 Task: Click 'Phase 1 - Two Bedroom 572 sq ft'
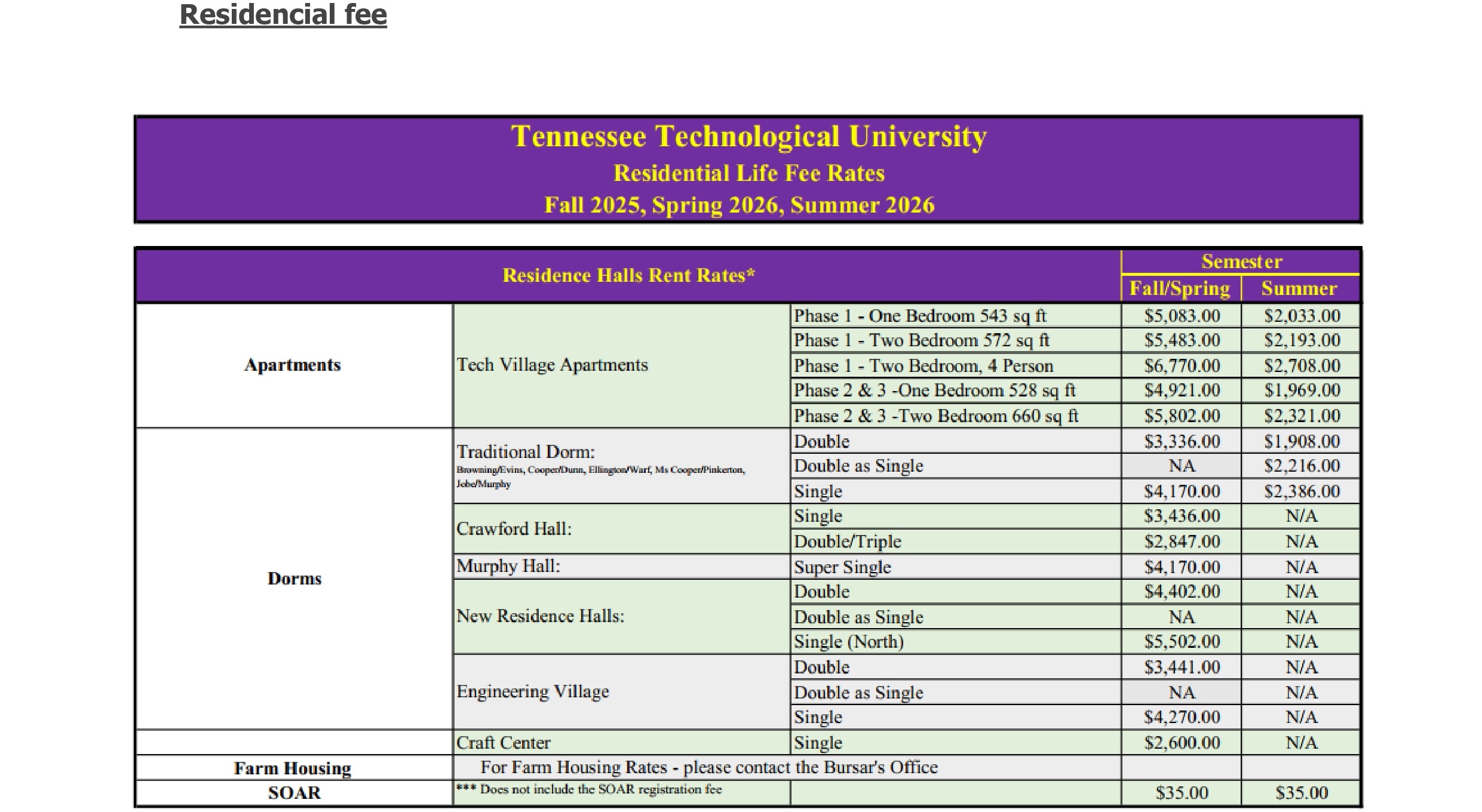coord(921,340)
